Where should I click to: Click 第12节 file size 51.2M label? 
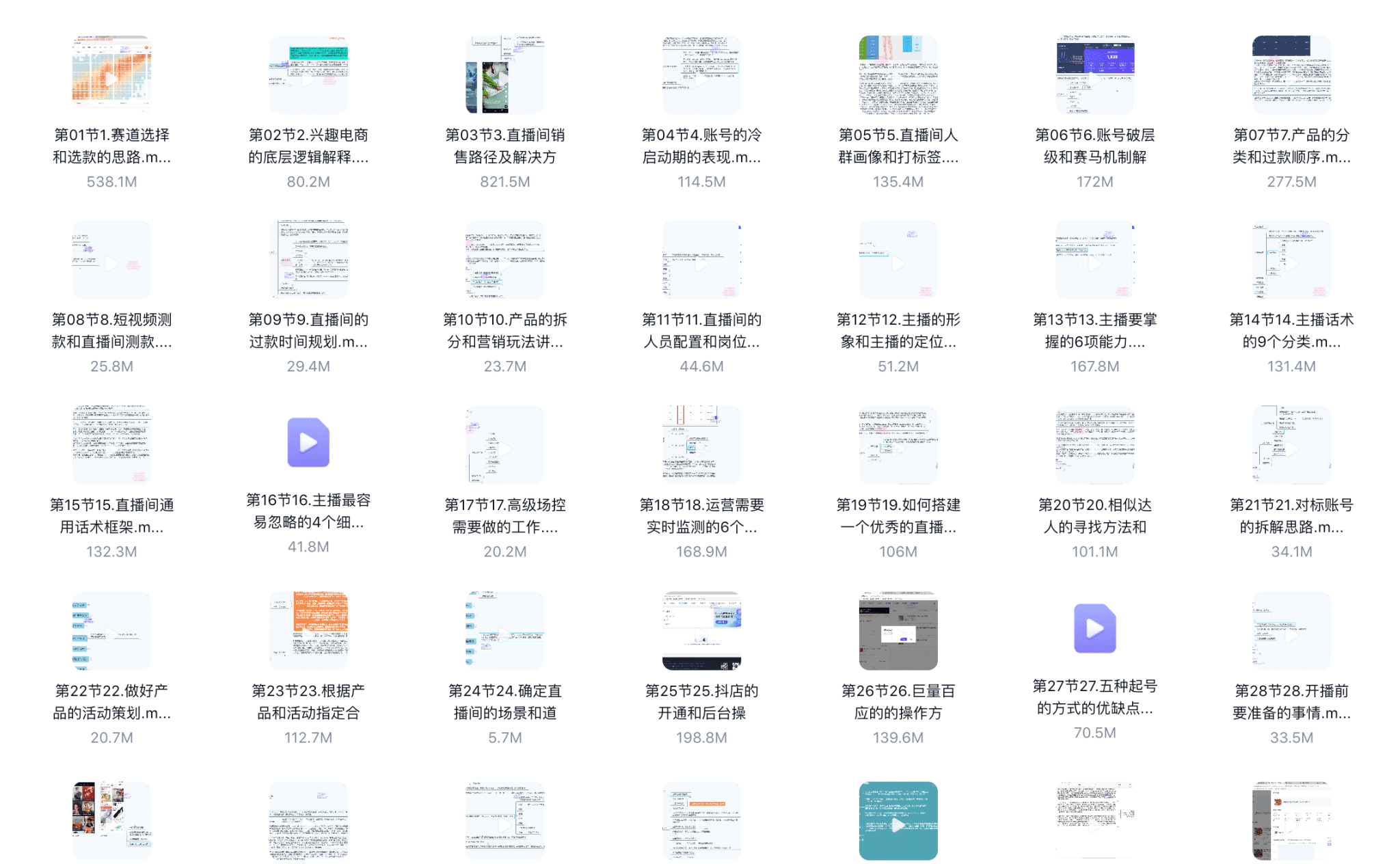pos(898,366)
